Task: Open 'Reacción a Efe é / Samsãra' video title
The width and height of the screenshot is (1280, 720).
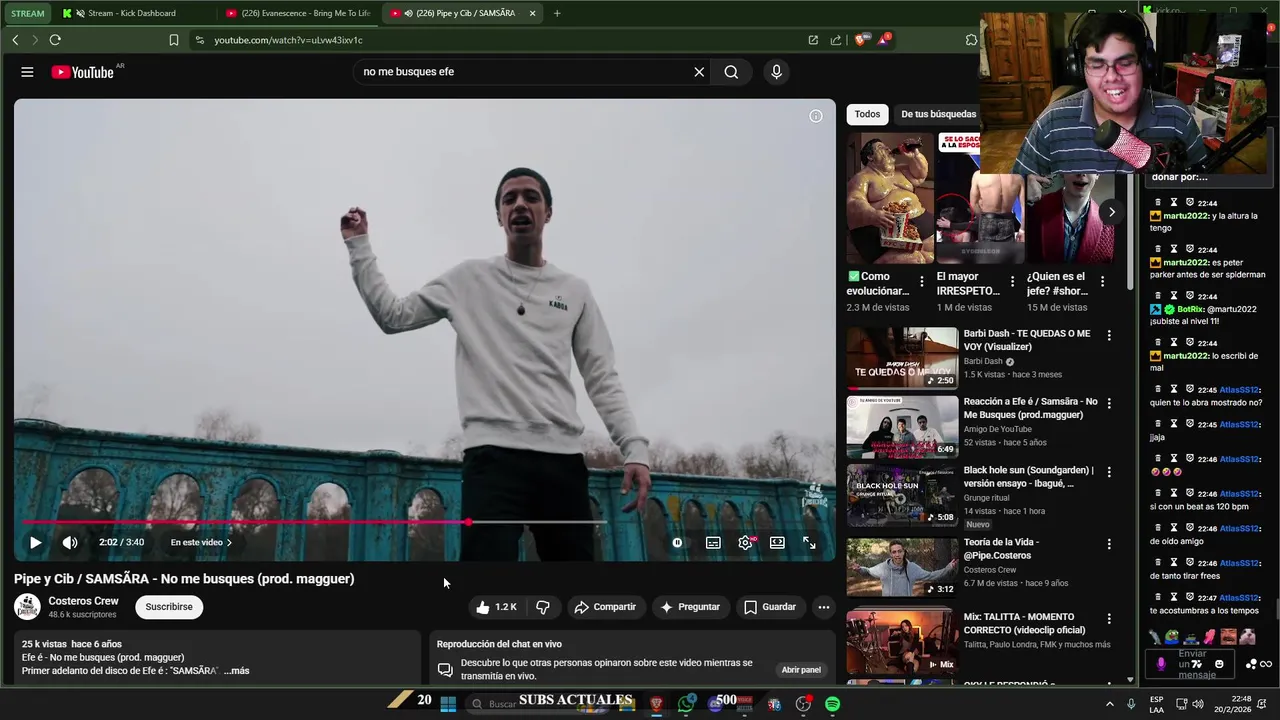Action: 1030,408
